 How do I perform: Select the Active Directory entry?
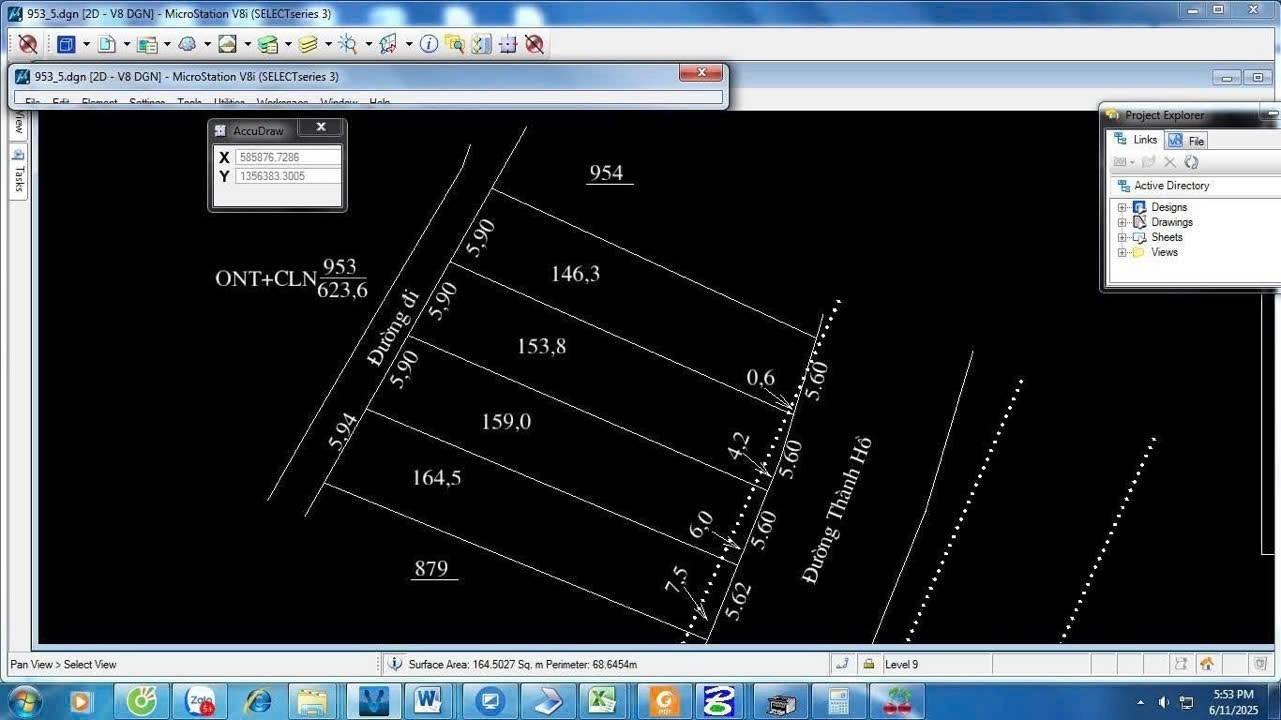1171,186
